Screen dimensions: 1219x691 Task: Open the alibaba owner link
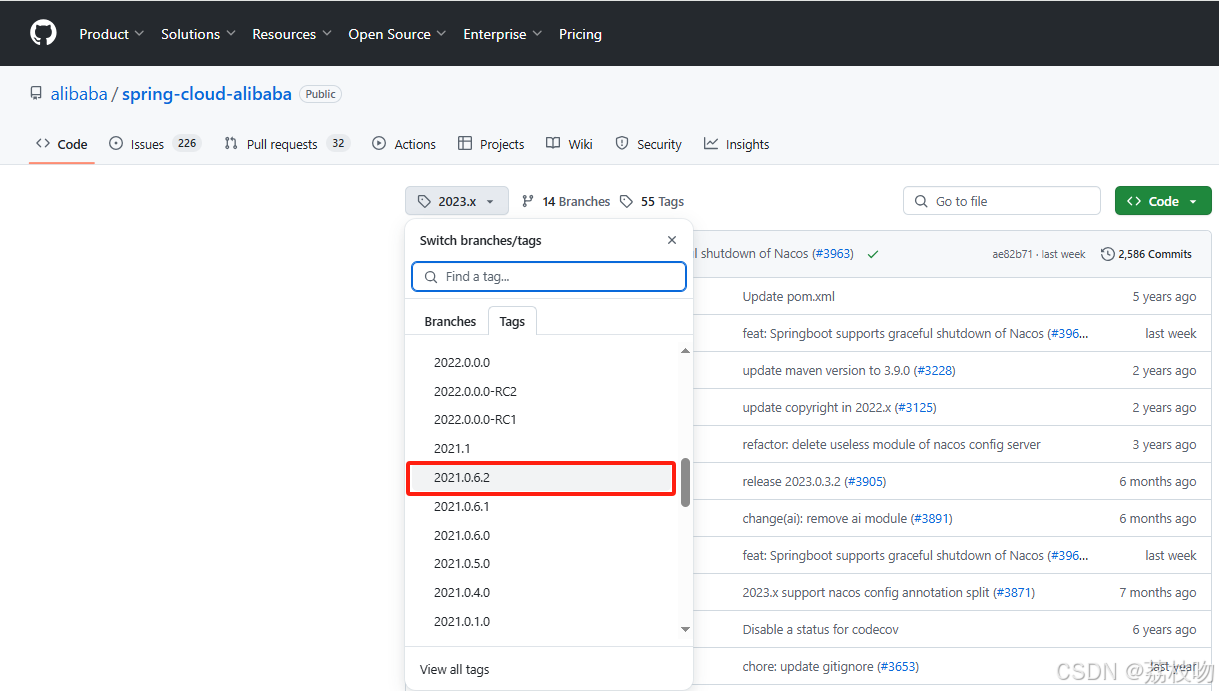(x=79, y=94)
